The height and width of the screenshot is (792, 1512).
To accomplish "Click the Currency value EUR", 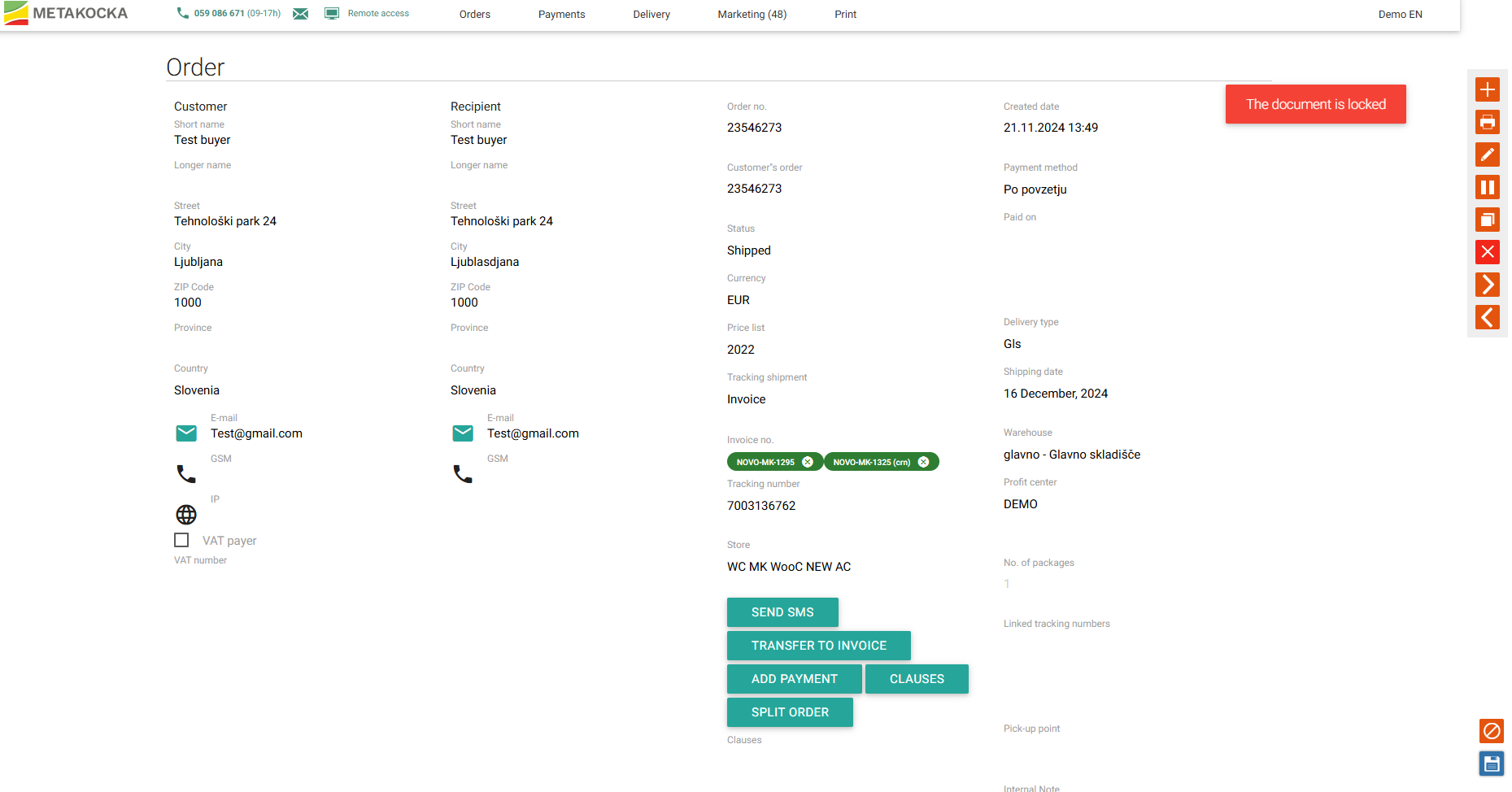I will [x=739, y=300].
